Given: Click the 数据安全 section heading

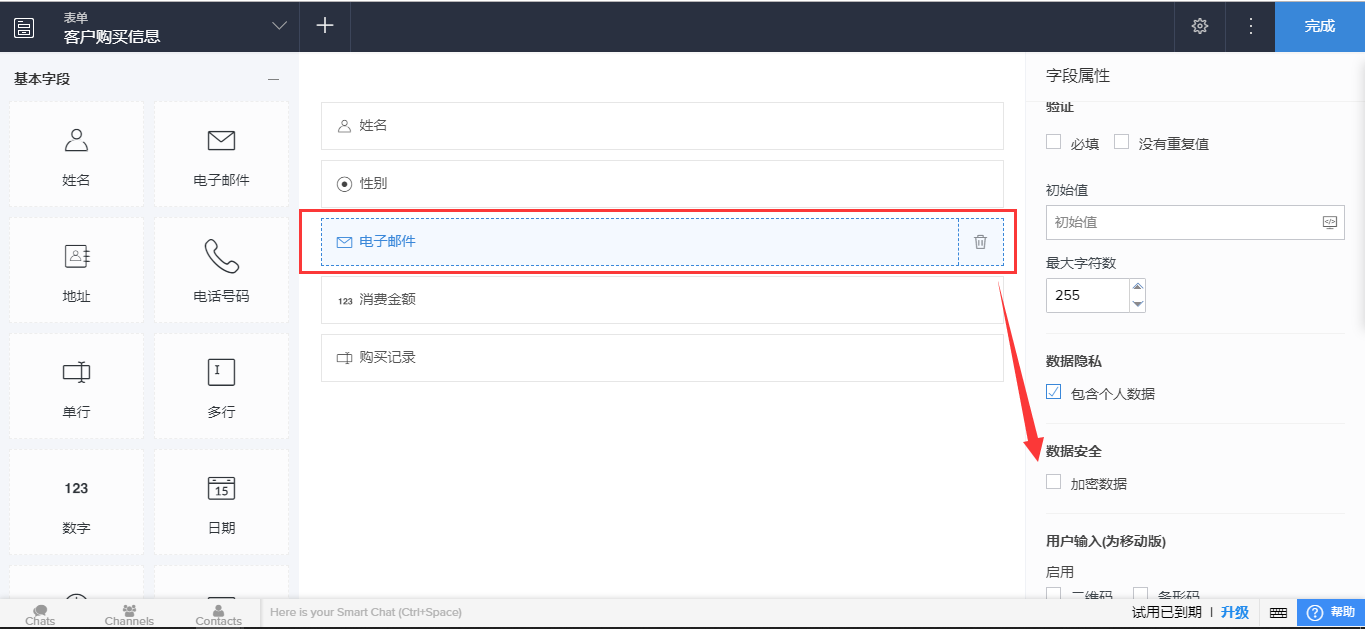Looking at the screenshot, I should 1074,451.
